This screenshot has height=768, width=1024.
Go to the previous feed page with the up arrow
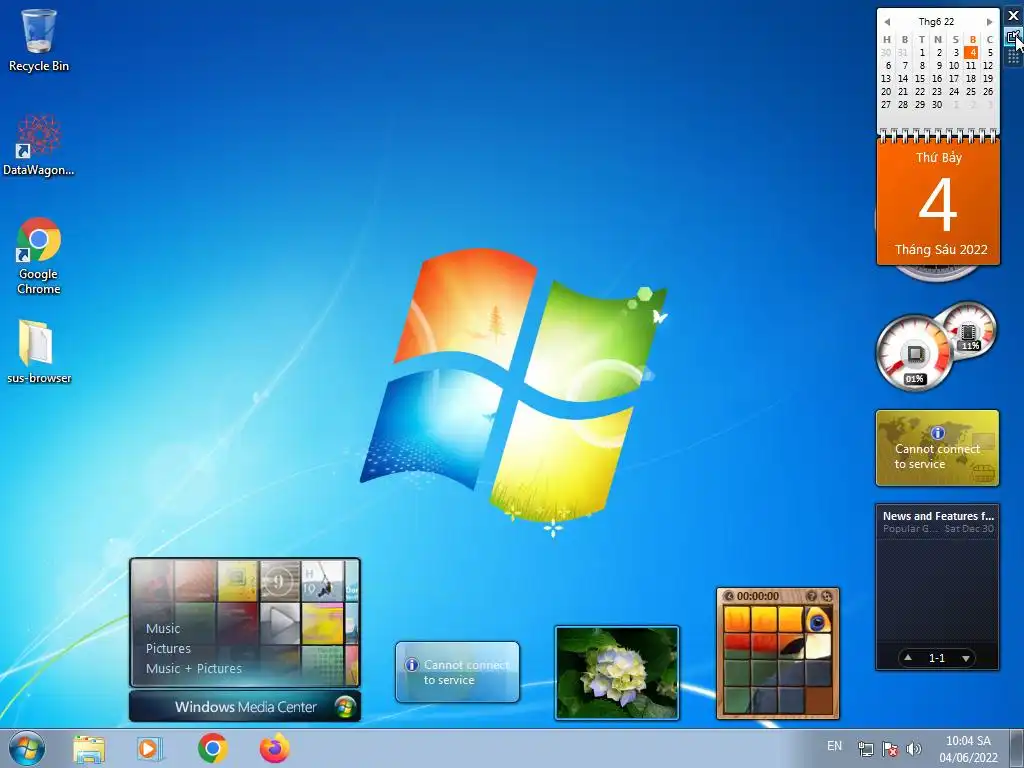point(908,658)
